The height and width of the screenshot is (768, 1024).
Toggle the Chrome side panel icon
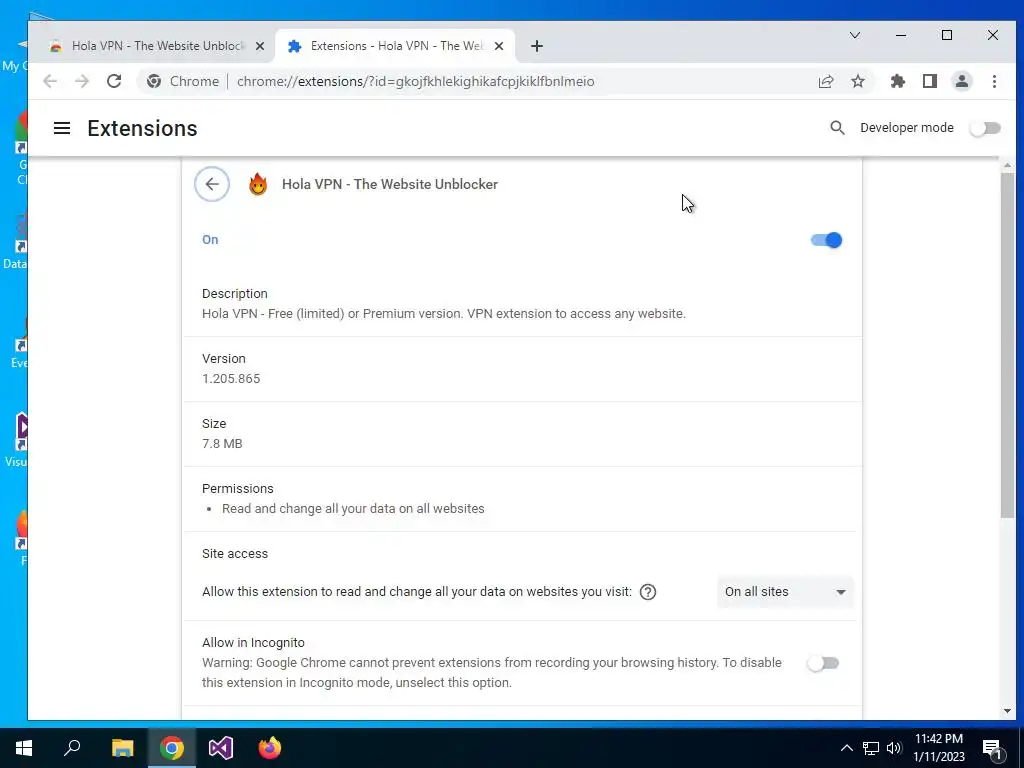tap(930, 81)
